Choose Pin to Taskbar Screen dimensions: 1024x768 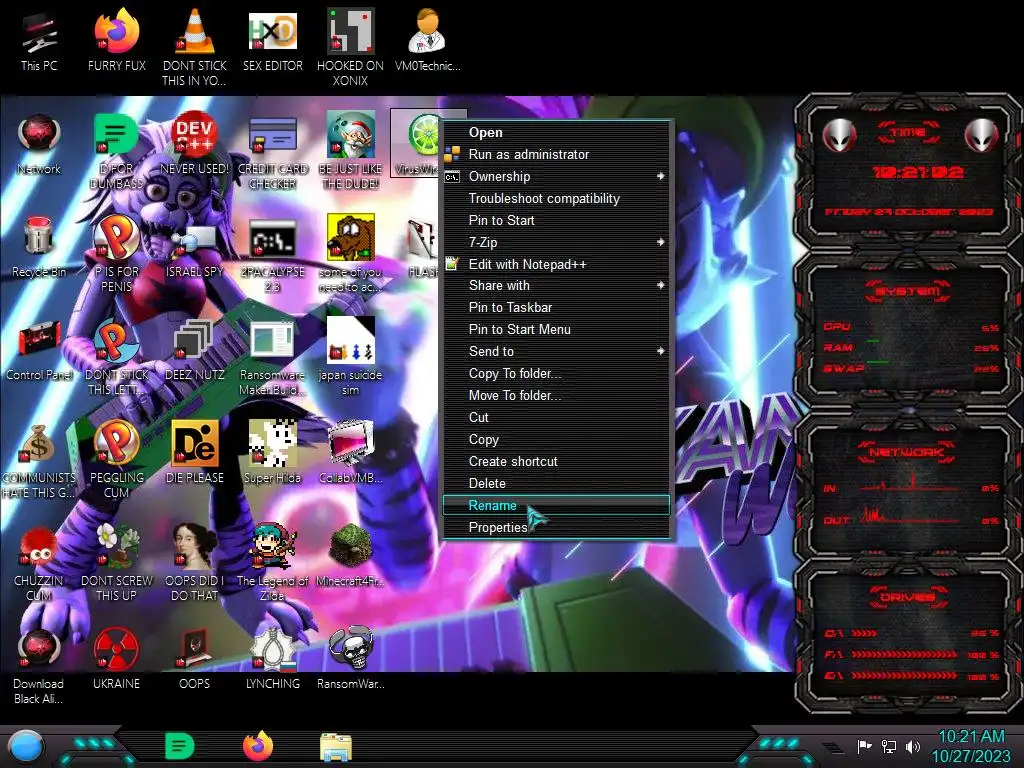coord(556,308)
